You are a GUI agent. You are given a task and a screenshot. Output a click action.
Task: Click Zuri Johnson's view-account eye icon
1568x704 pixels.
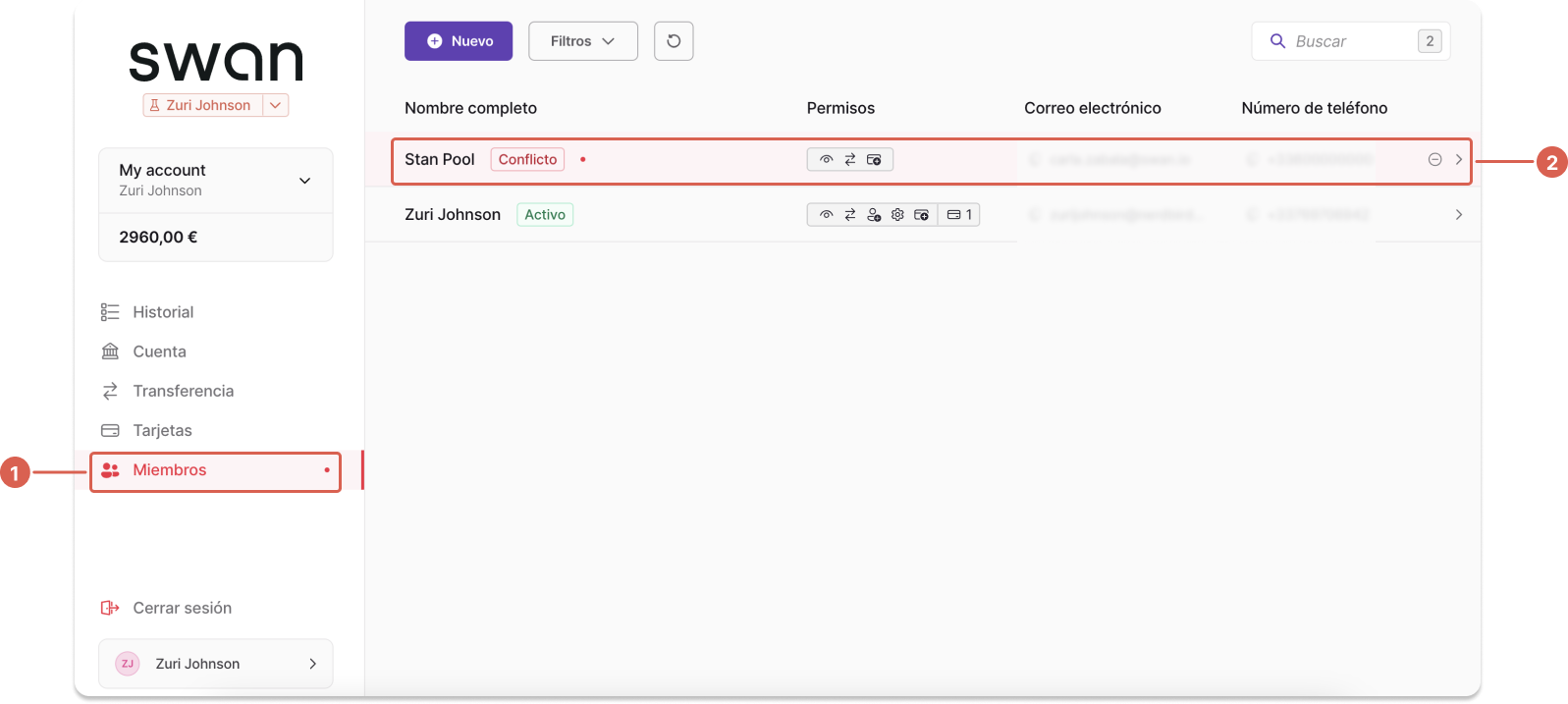point(826,214)
